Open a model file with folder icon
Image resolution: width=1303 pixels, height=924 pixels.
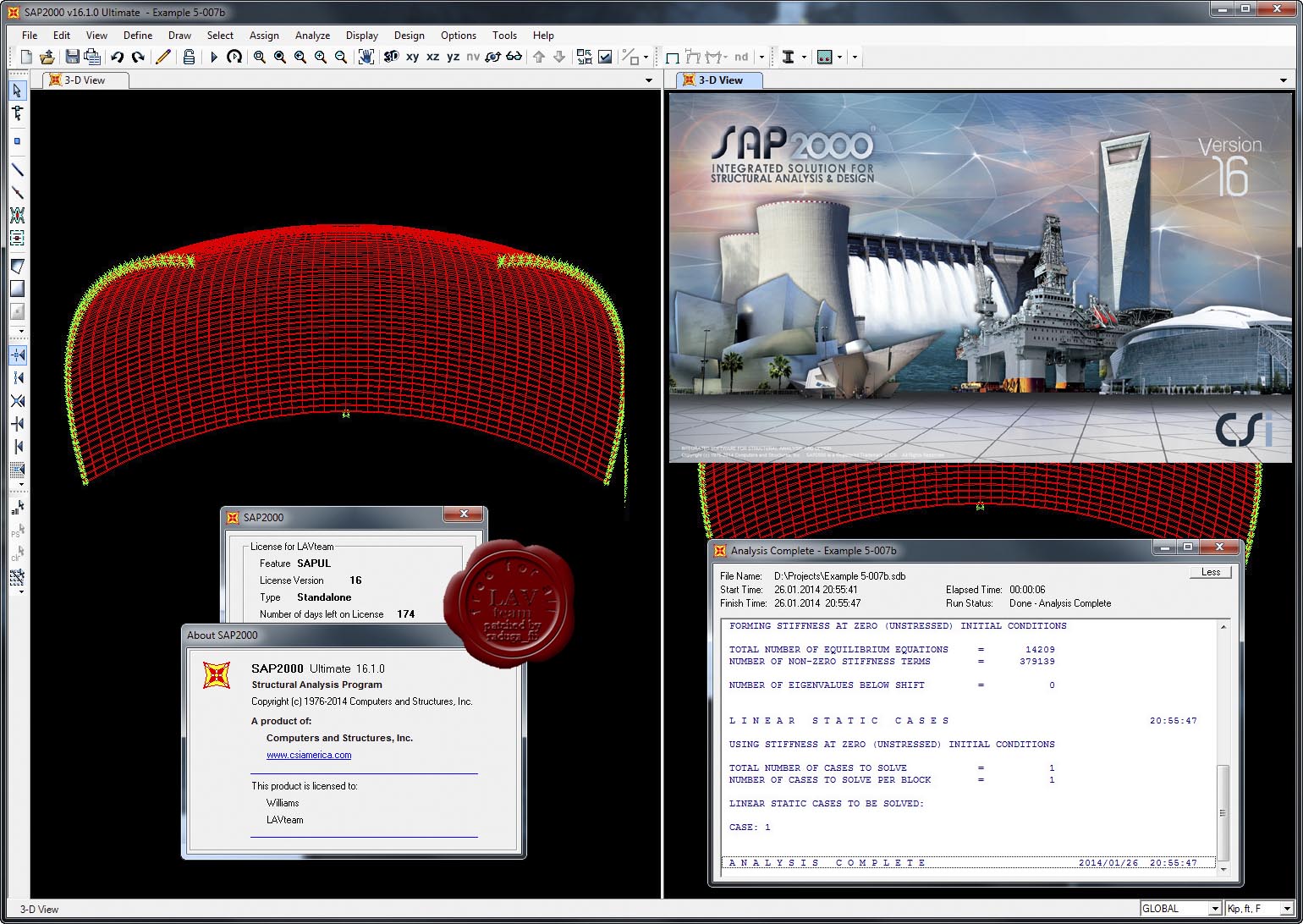(47, 57)
